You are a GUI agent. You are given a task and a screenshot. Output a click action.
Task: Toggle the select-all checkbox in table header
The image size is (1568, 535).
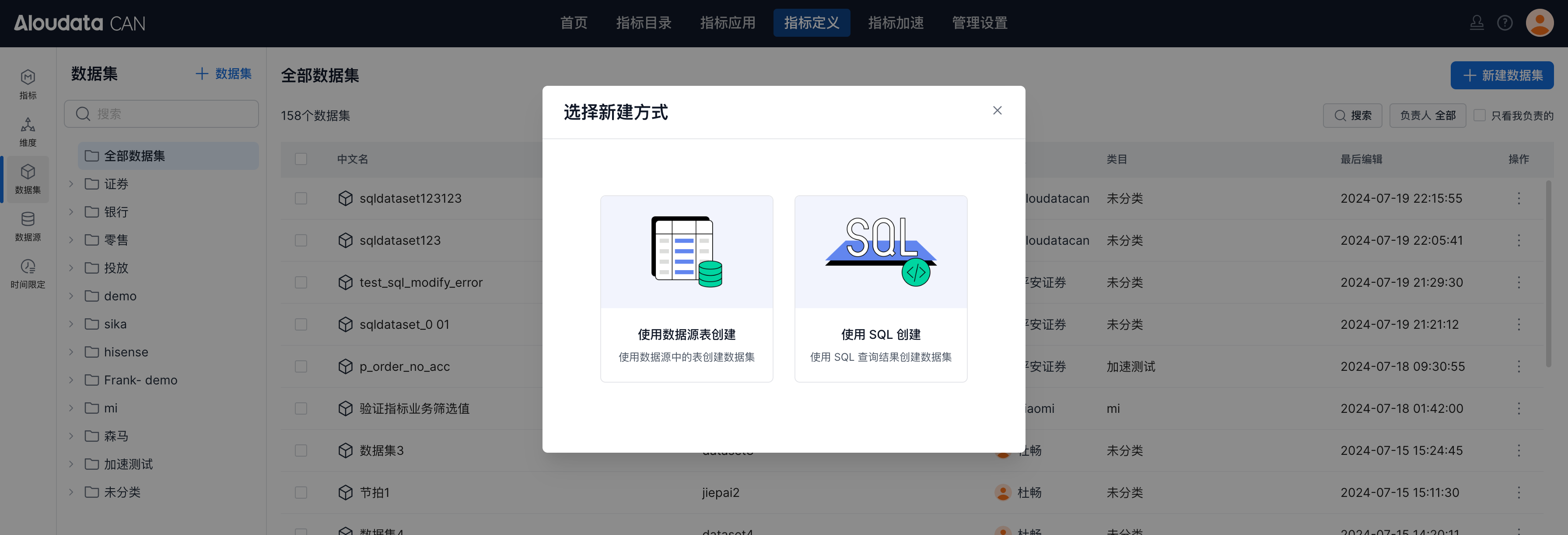[x=301, y=159]
